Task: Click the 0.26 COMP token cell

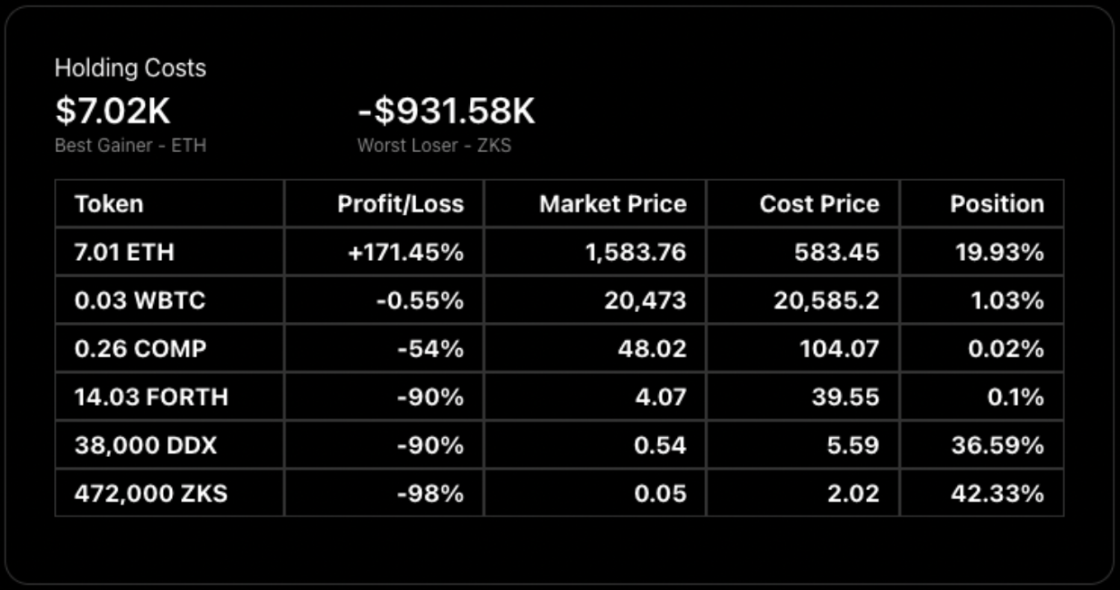Action: (140, 349)
